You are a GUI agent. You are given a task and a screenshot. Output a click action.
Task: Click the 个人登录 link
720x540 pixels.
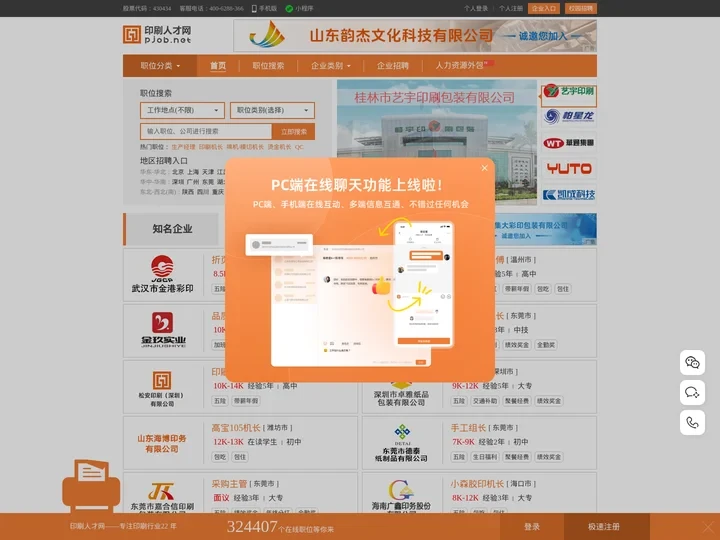click(x=476, y=8)
